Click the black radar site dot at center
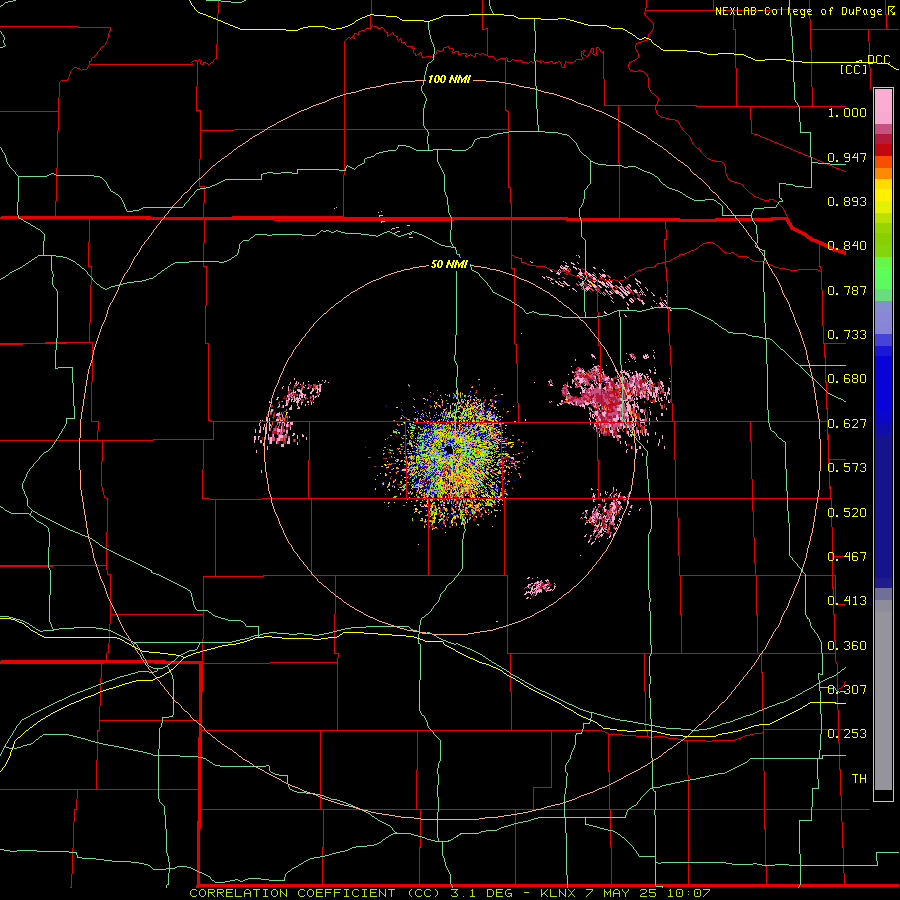 pyautogui.click(x=449, y=449)
